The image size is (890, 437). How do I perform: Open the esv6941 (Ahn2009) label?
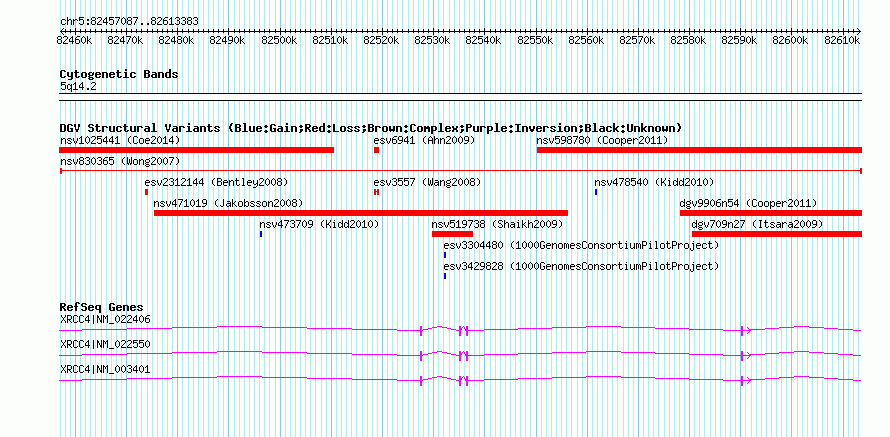pyautogui.click(x=424, y=140)
